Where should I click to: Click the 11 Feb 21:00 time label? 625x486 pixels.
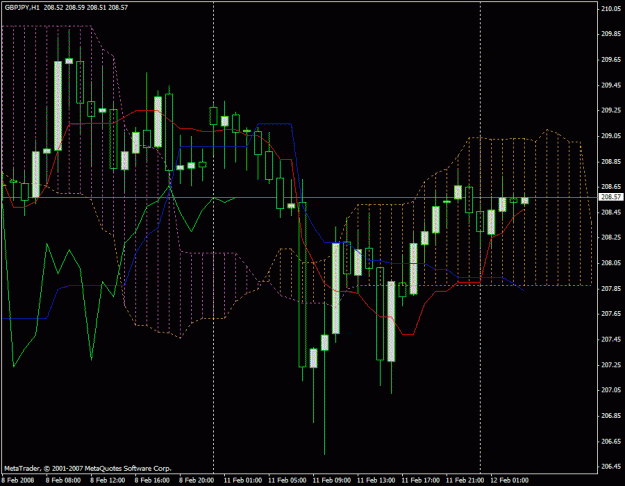465,480
